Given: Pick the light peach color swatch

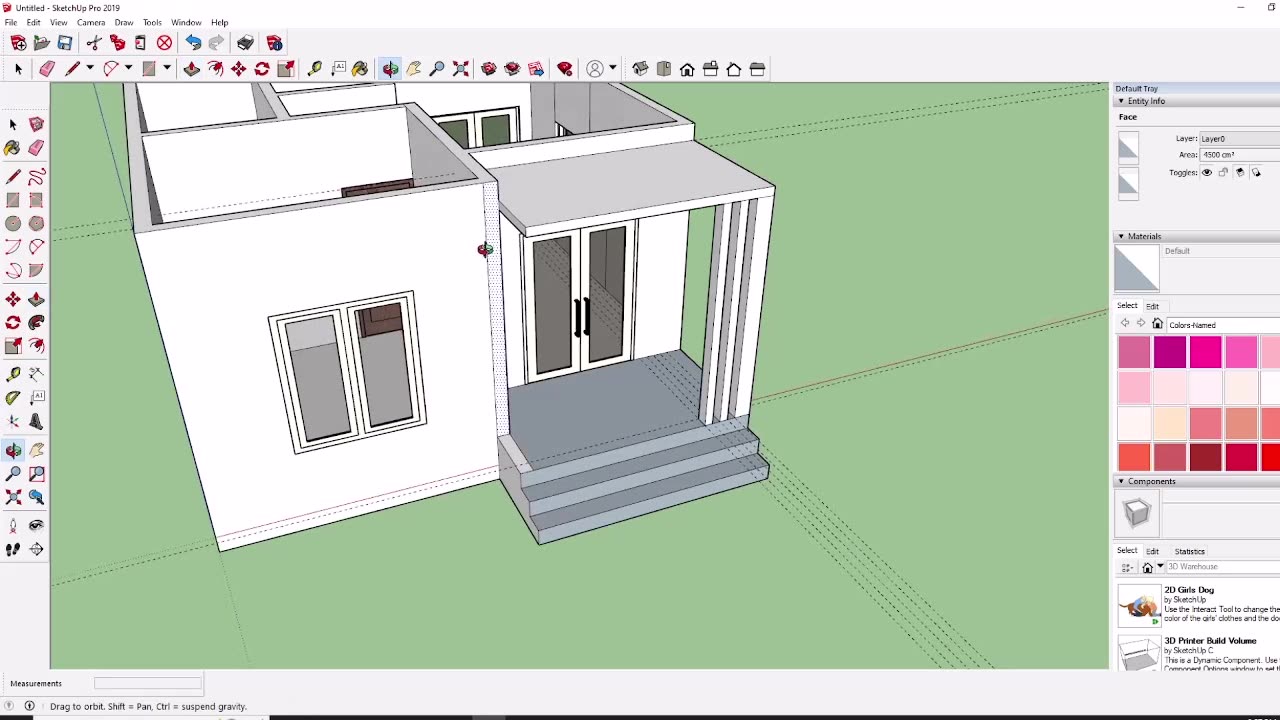Looking at the screenshot, I should click(x=1170, y=423).
